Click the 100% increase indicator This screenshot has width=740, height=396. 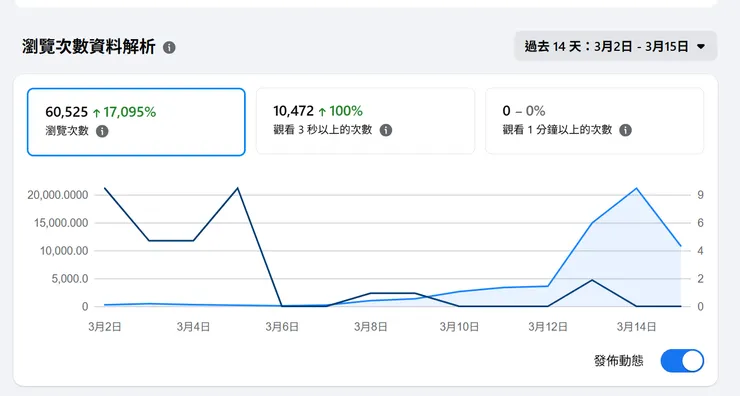(340, 111)
